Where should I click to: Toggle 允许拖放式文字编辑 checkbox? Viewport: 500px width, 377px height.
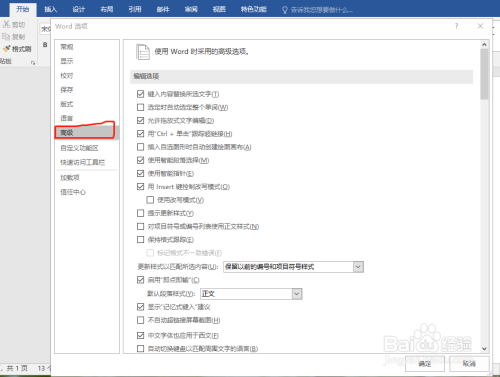click(x=141, y=120)
